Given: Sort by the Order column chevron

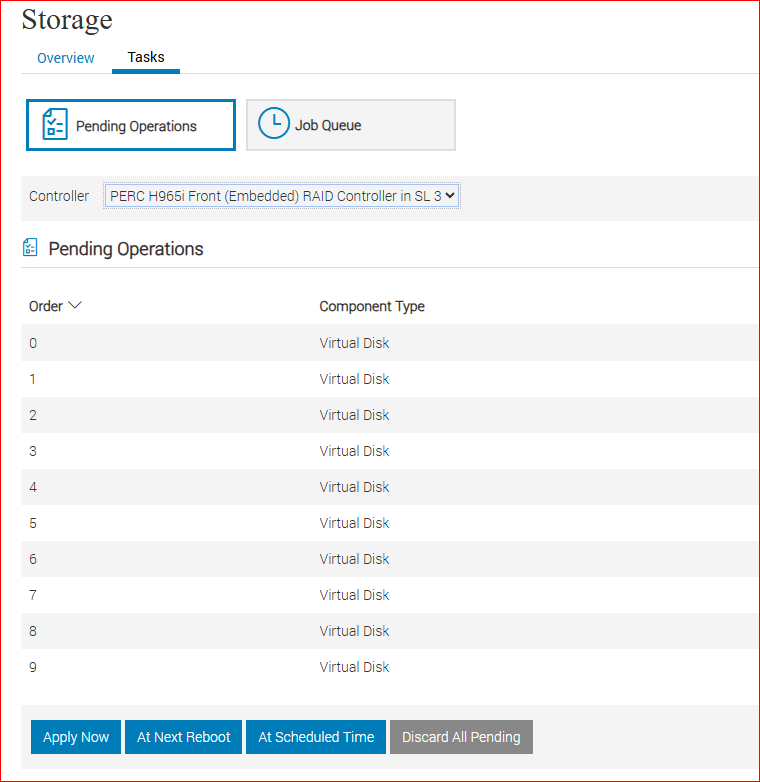Looking at the screenshot, I should point(74,306).
